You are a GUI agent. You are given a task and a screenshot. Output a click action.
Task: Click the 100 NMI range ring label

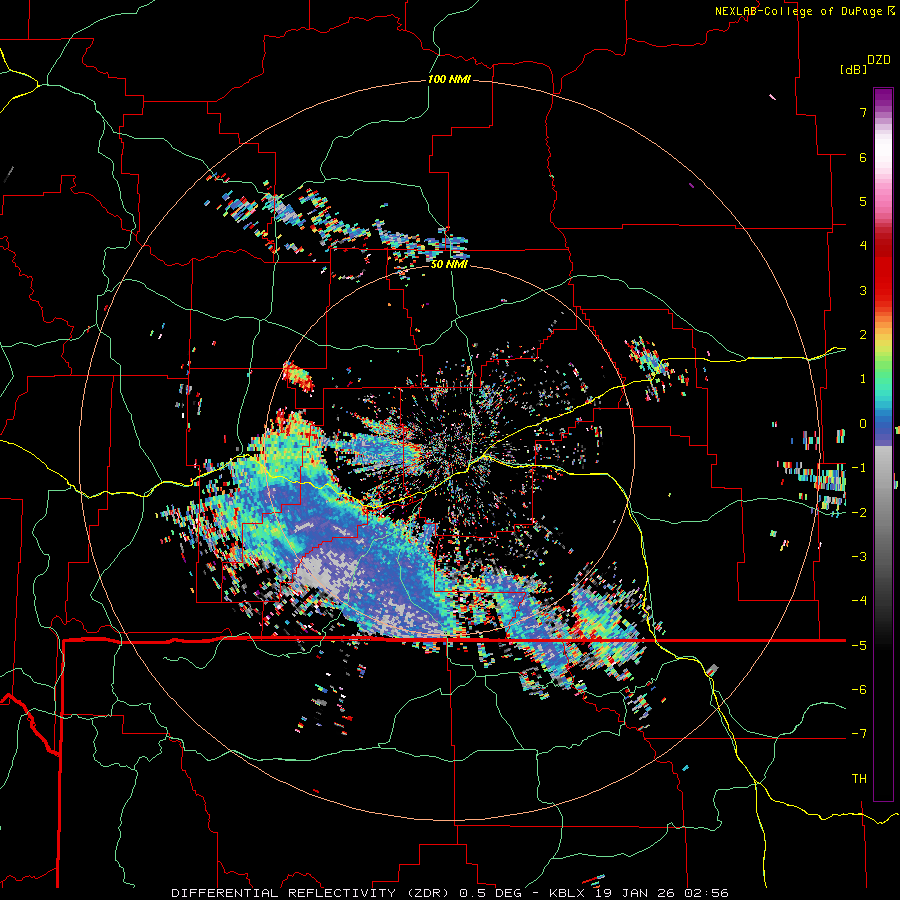tap(449, 79)
